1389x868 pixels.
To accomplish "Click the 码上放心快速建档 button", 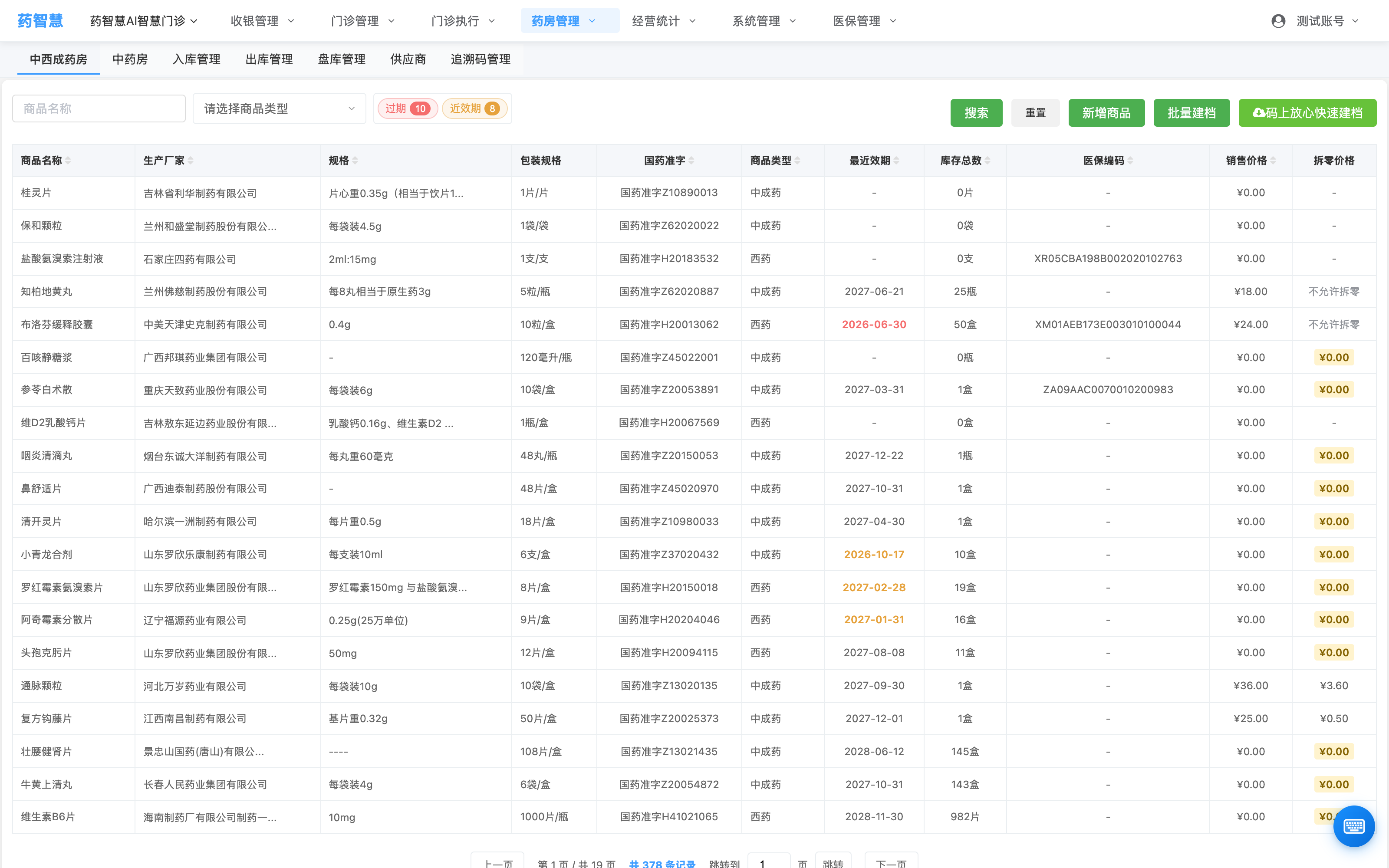I will [1307, 112].
